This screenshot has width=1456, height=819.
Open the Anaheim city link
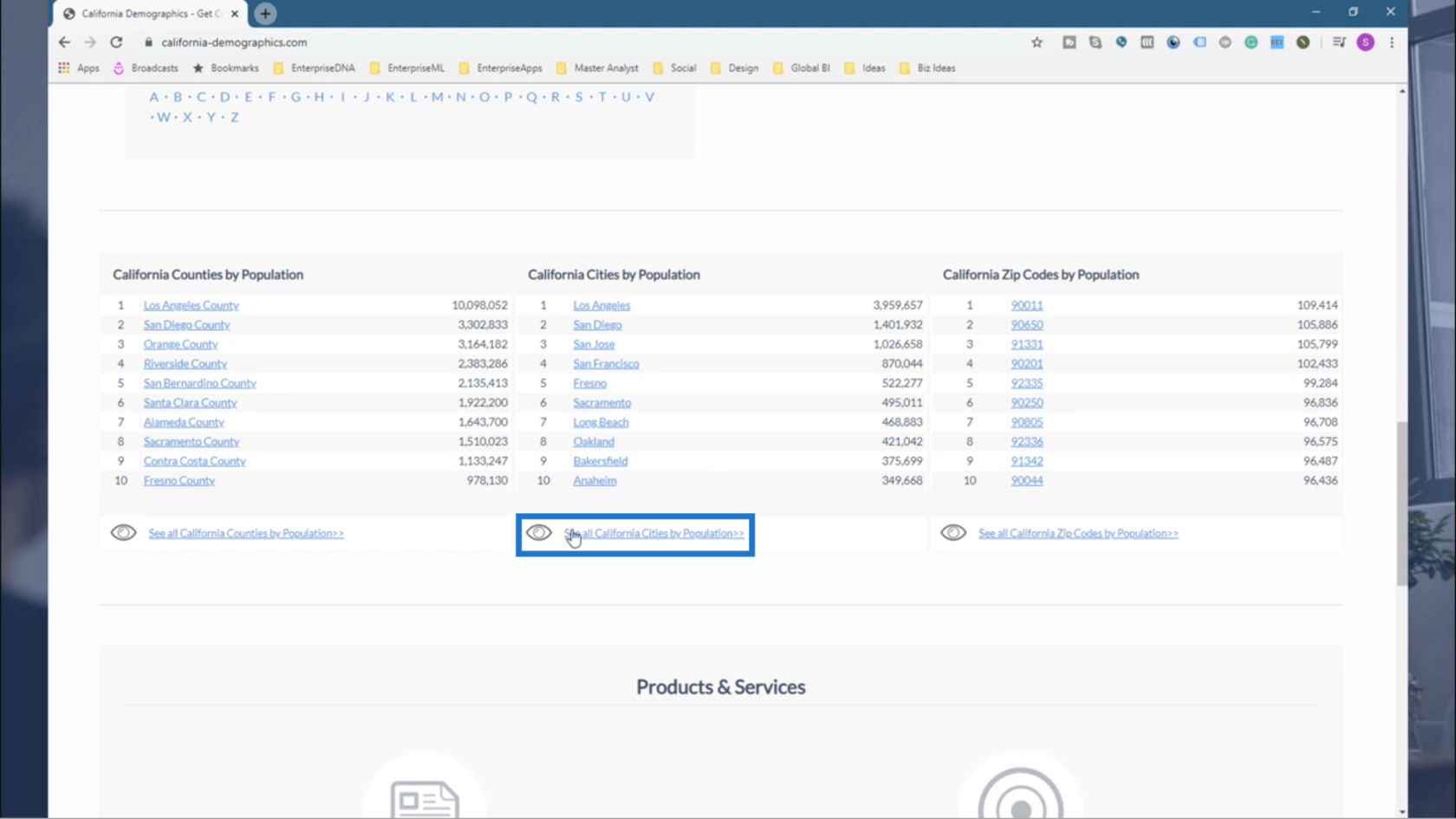click(x=595, y=480)
